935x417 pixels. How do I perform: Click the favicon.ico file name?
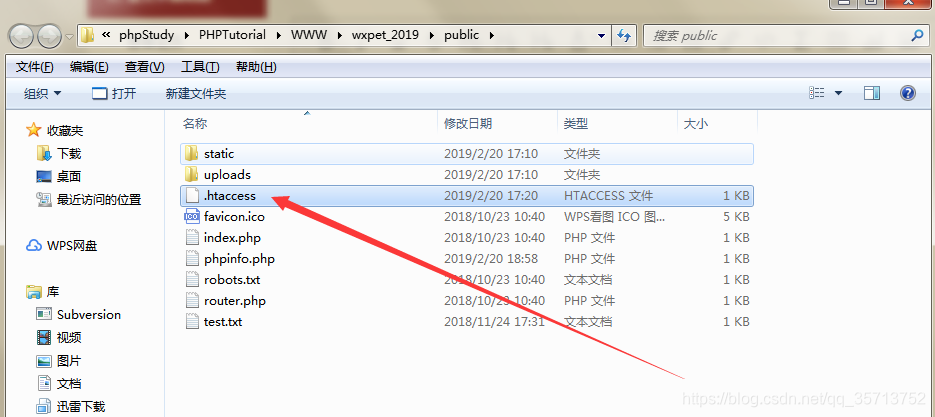[x=234, y=217]
